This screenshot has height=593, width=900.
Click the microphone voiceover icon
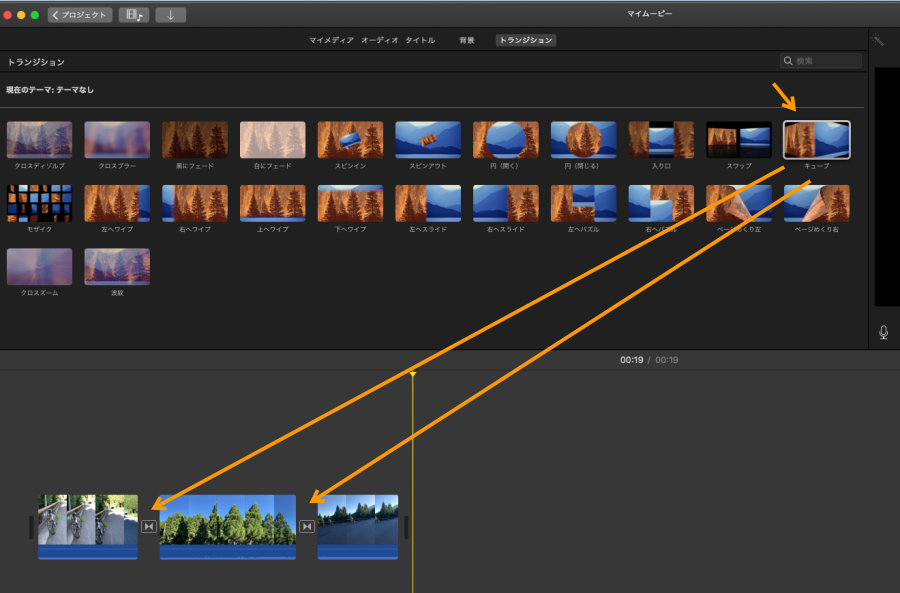[x=883, y=332]
